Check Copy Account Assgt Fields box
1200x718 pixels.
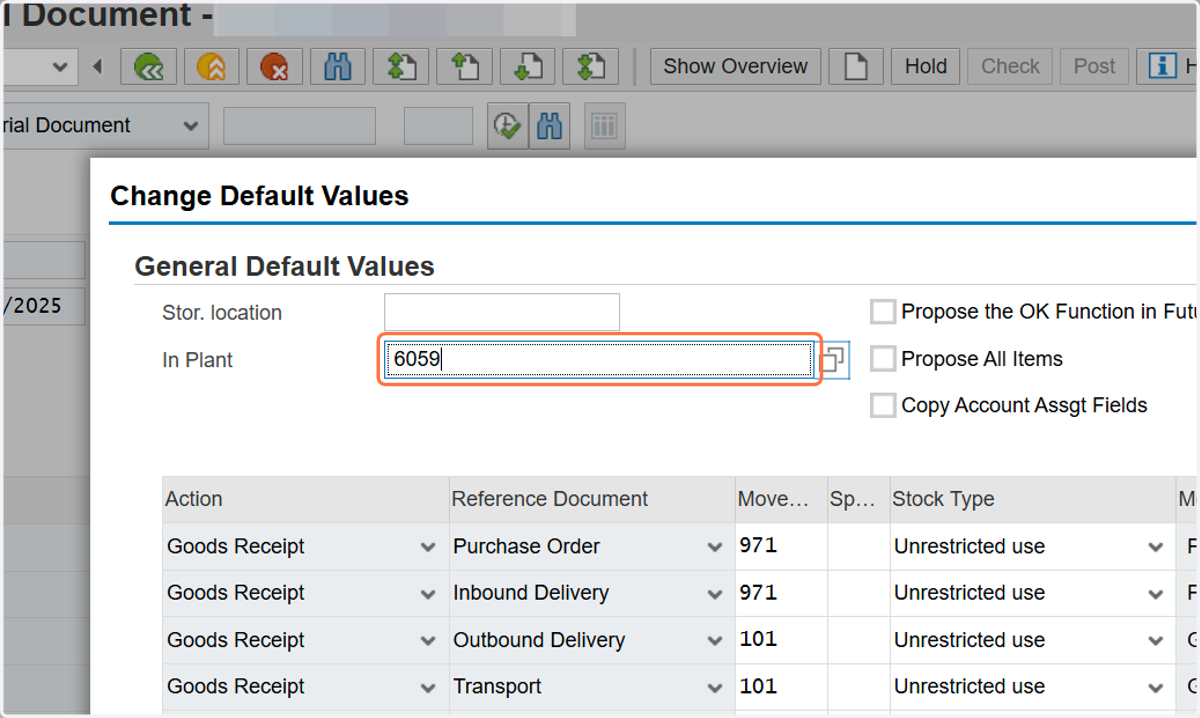point(883,405)
